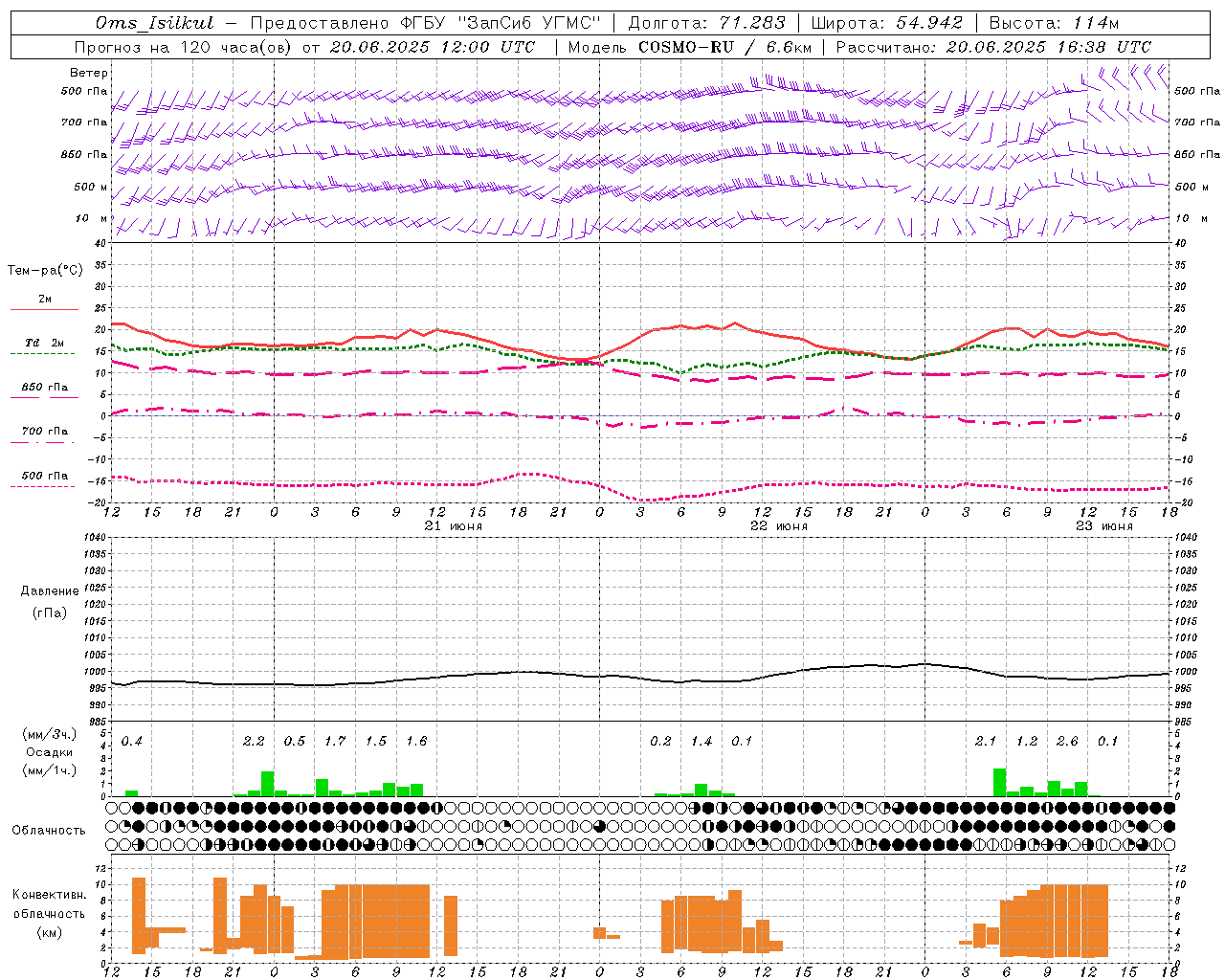Click the 2.1 precipitation amount value
The width and height of the screenshot is (1225, 980).
986,741
